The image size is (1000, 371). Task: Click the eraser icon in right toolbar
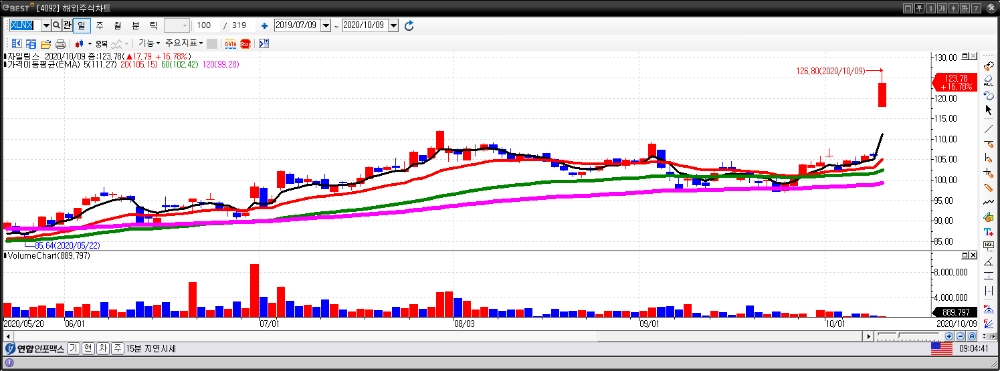[x=989, y=80]
